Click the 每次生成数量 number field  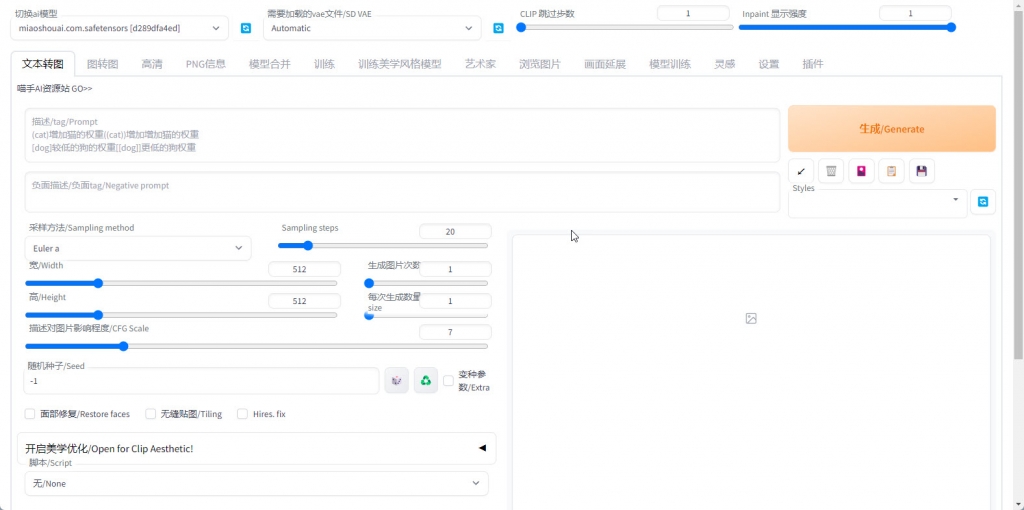point(455,301)
